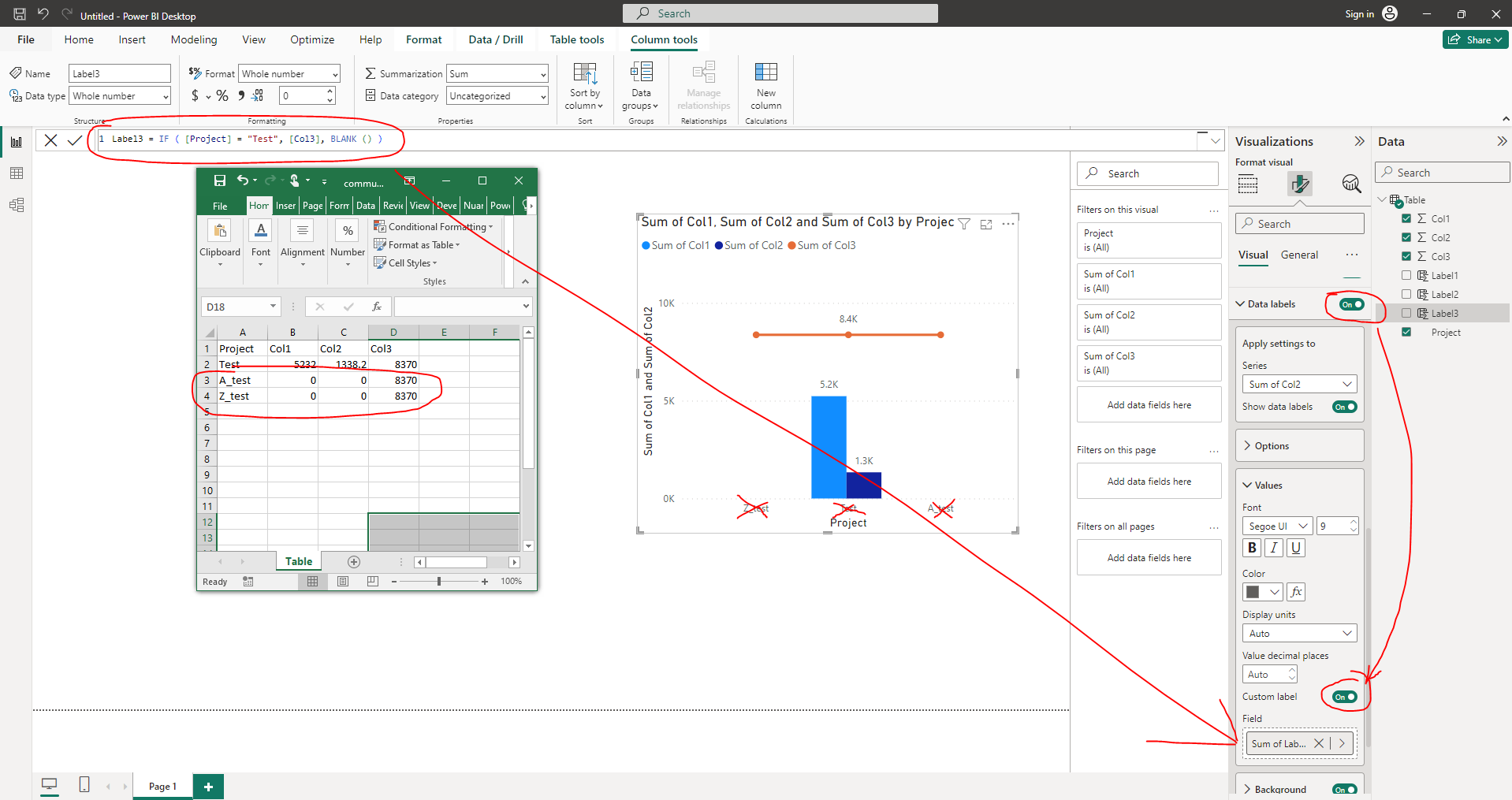Commit the formula with checkmark icon
The height and width of the screenshot is (800, 1512).
pos(75,140)
